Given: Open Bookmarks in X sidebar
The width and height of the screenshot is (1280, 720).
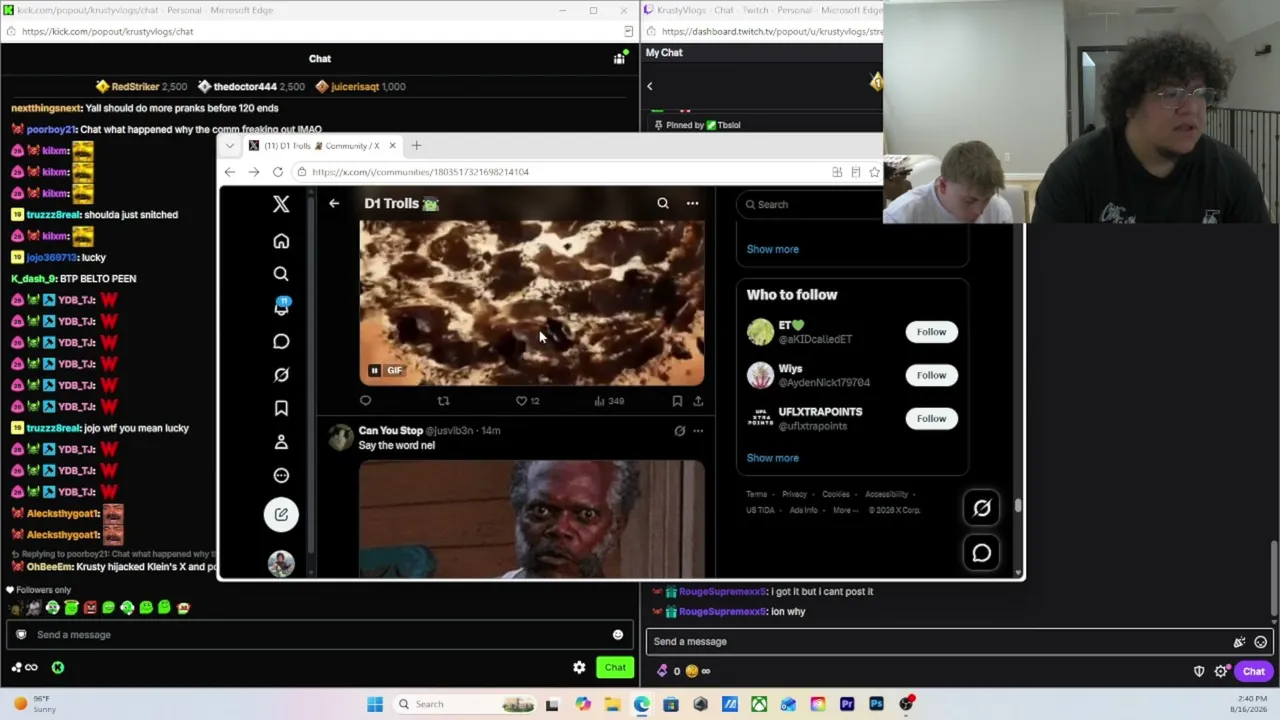Looking at the screenshot, I should point(281,408).
